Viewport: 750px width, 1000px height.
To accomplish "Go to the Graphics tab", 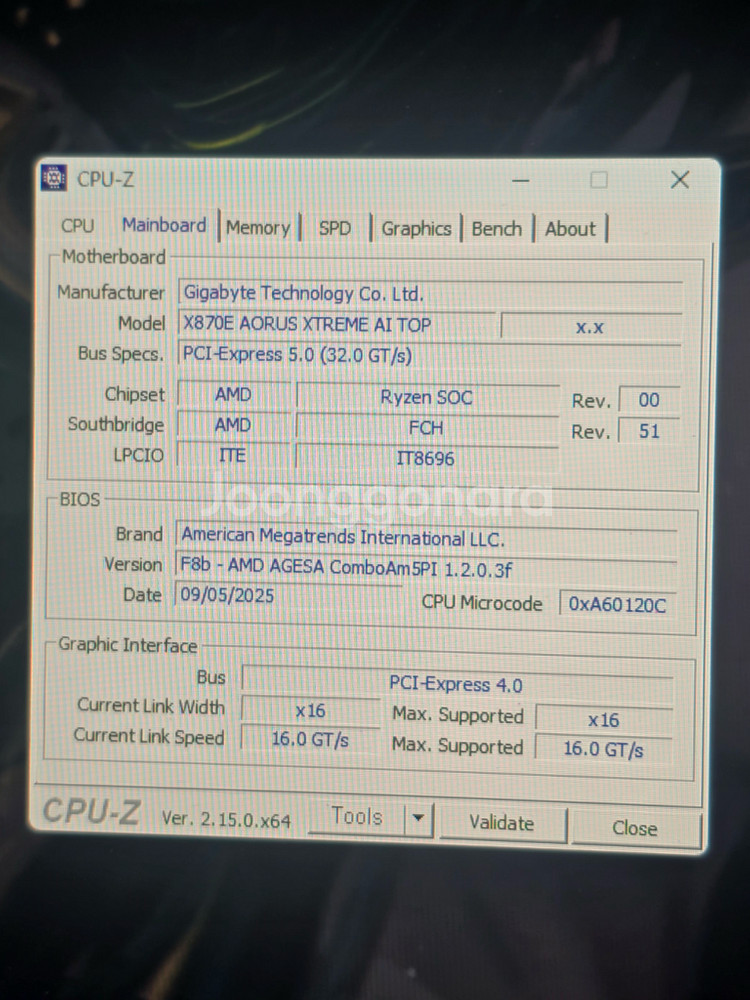I will [x=416, y=229].
